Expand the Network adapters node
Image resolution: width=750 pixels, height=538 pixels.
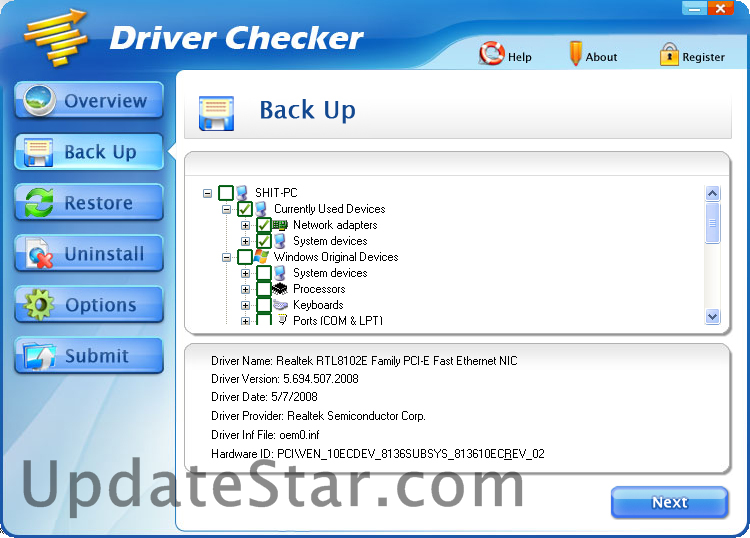(x=245, y=225)
